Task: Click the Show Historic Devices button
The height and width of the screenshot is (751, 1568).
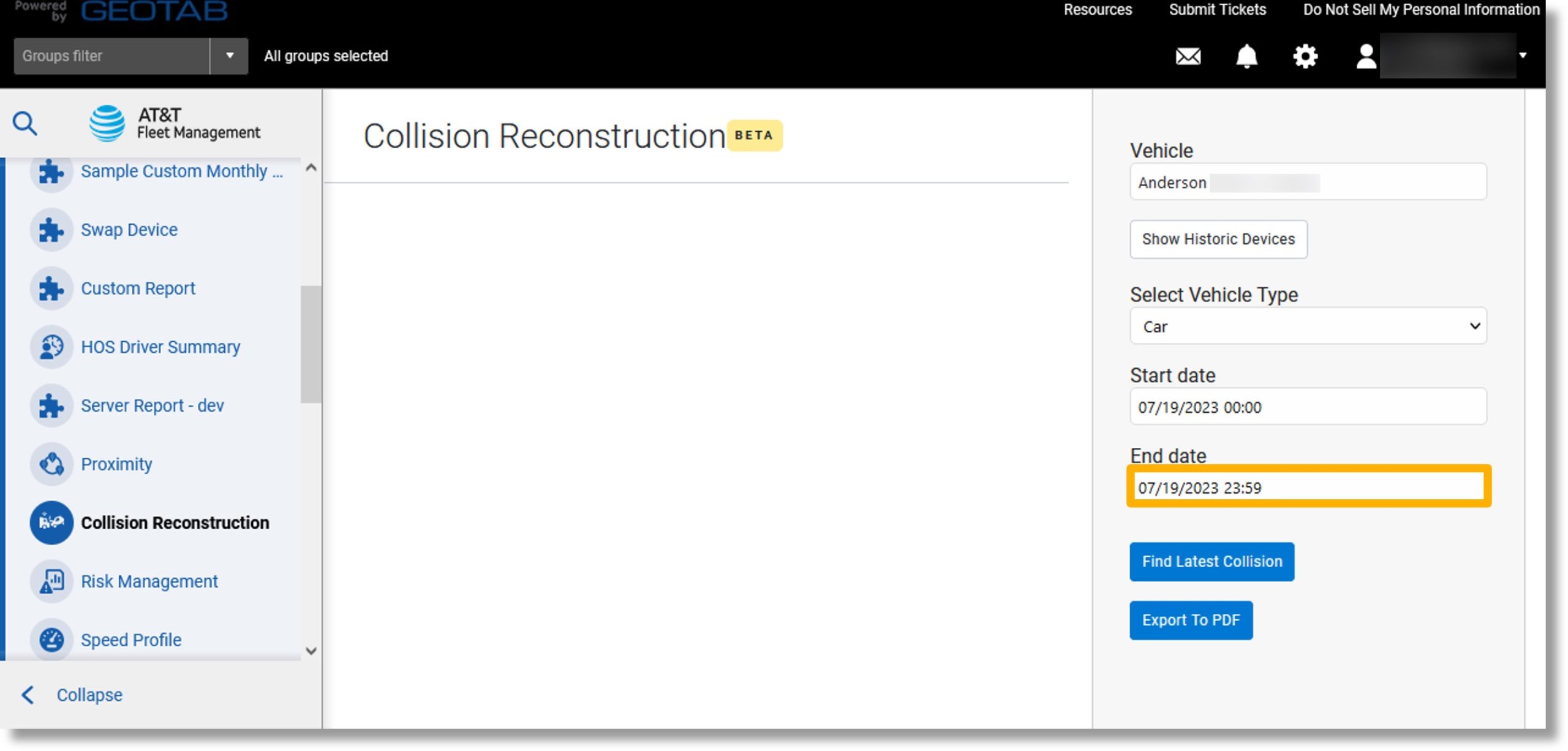Action: click(1218, 239)
